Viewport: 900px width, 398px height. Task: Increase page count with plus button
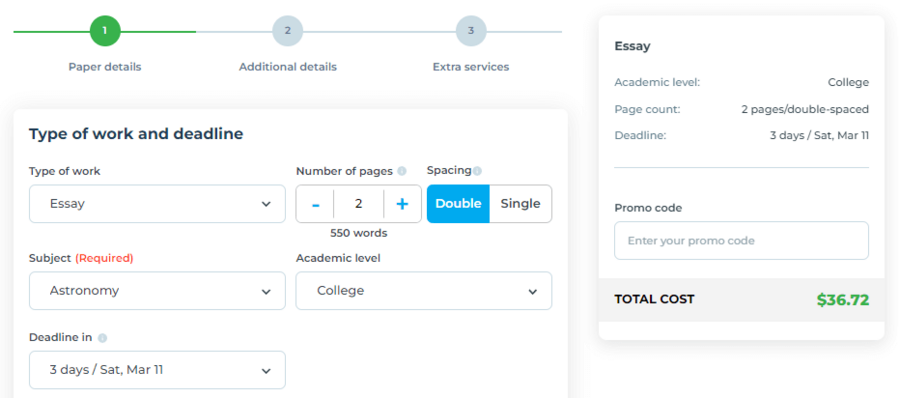[x=402, y=204]
